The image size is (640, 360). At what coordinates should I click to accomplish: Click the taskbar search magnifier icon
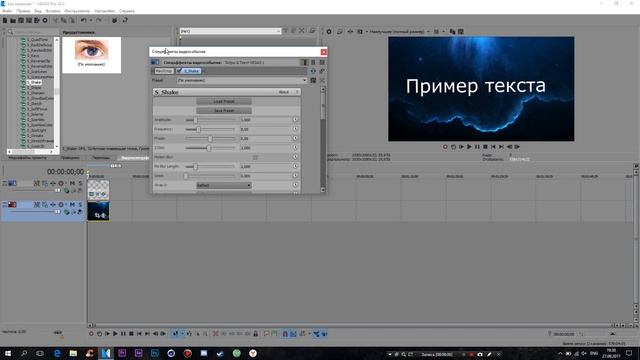tap(24, 353)
